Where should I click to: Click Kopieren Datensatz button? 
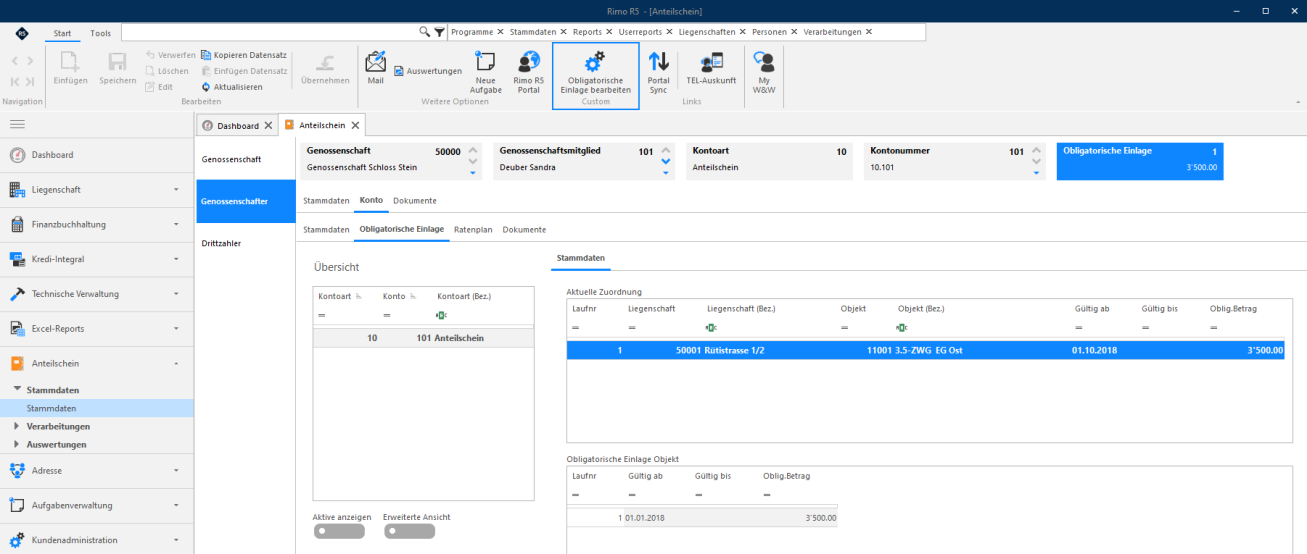click(x=244, y=55)
